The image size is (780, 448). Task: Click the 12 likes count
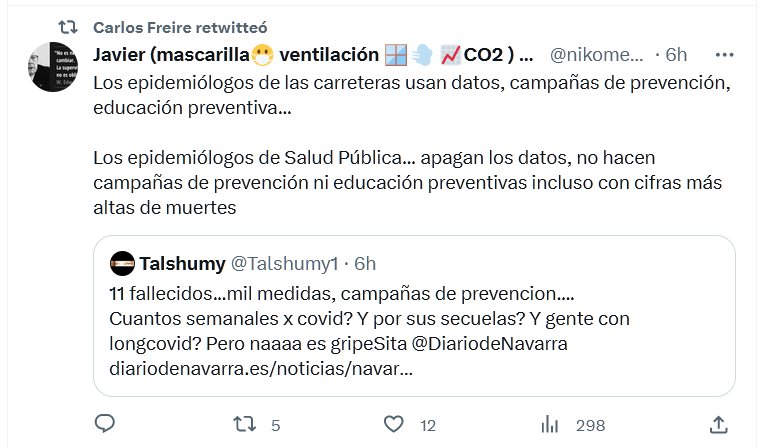(428, 425)
